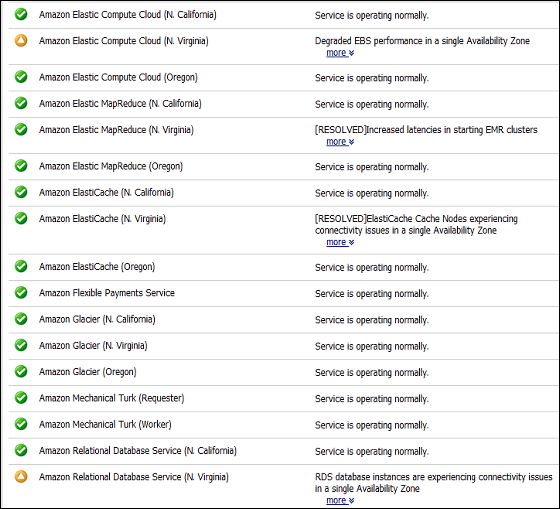Click status icon for Glacier N. Virginia

coord(21,345)
